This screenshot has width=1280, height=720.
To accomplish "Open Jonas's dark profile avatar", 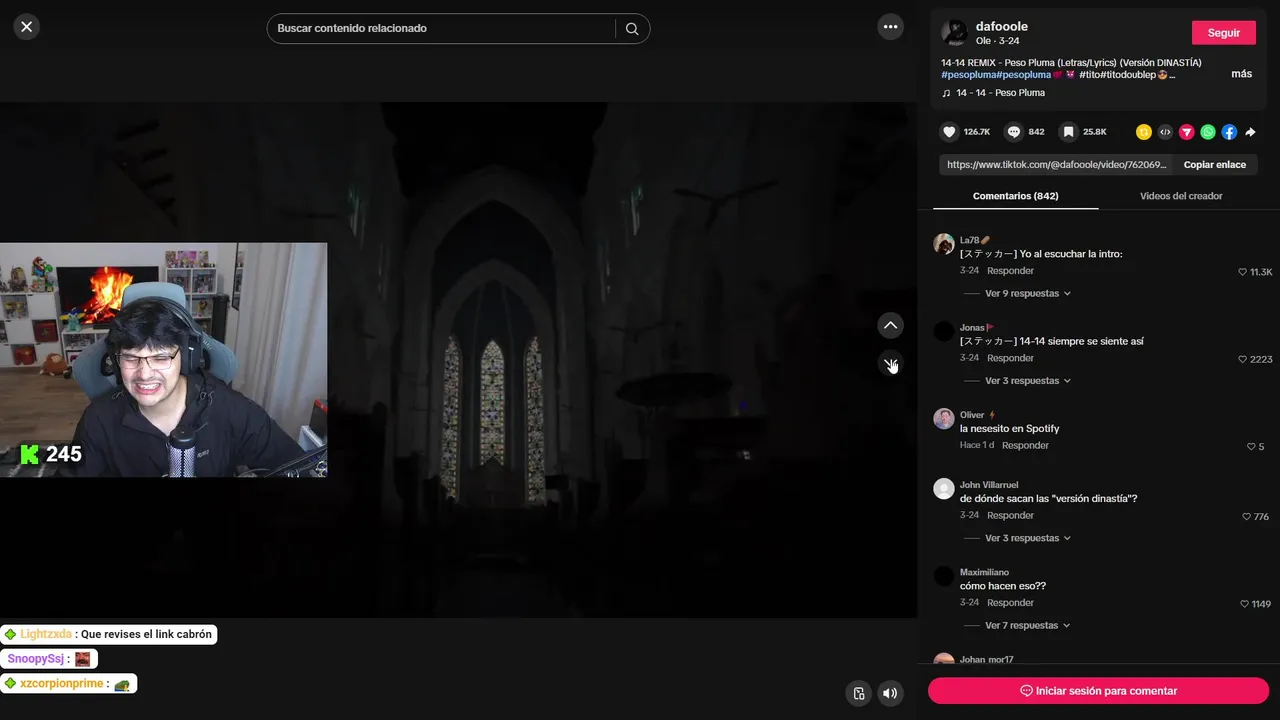I will (x=944, y=331).
